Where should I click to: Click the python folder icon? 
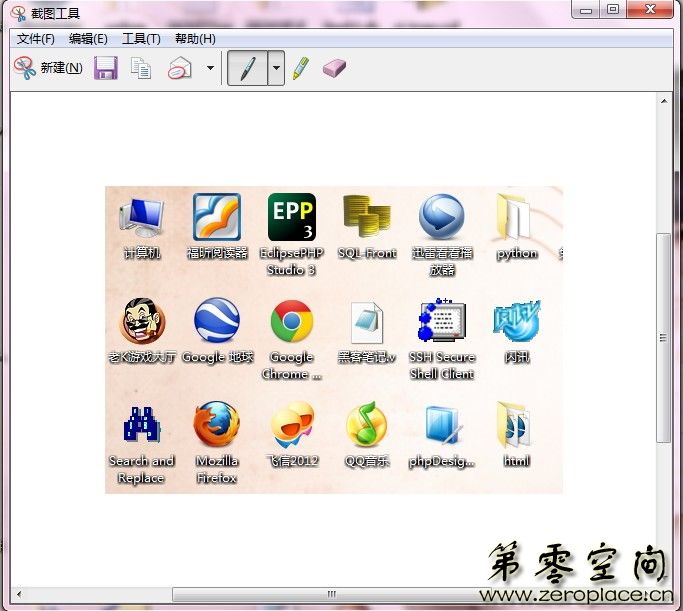click(x=514, y=217)
